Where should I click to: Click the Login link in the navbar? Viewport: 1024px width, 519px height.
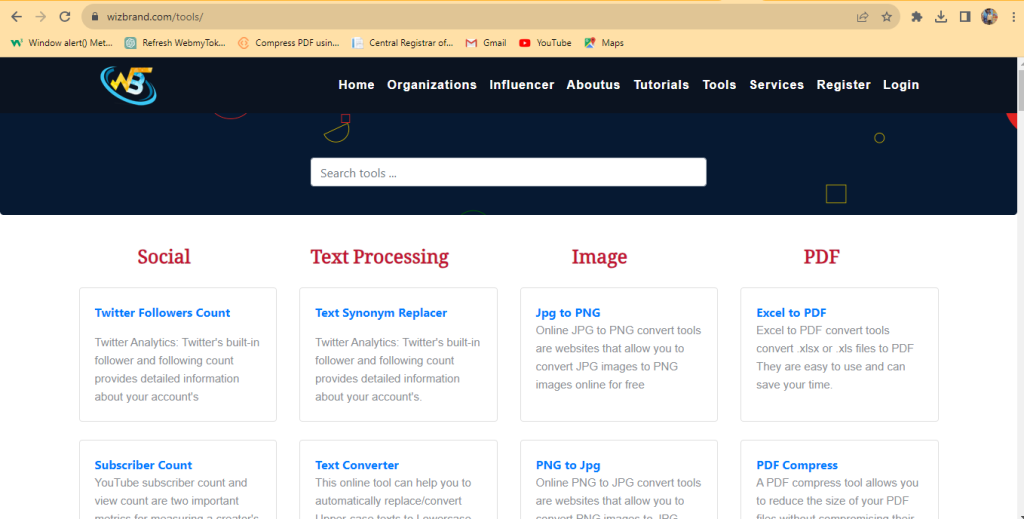(x=900, y=85)
